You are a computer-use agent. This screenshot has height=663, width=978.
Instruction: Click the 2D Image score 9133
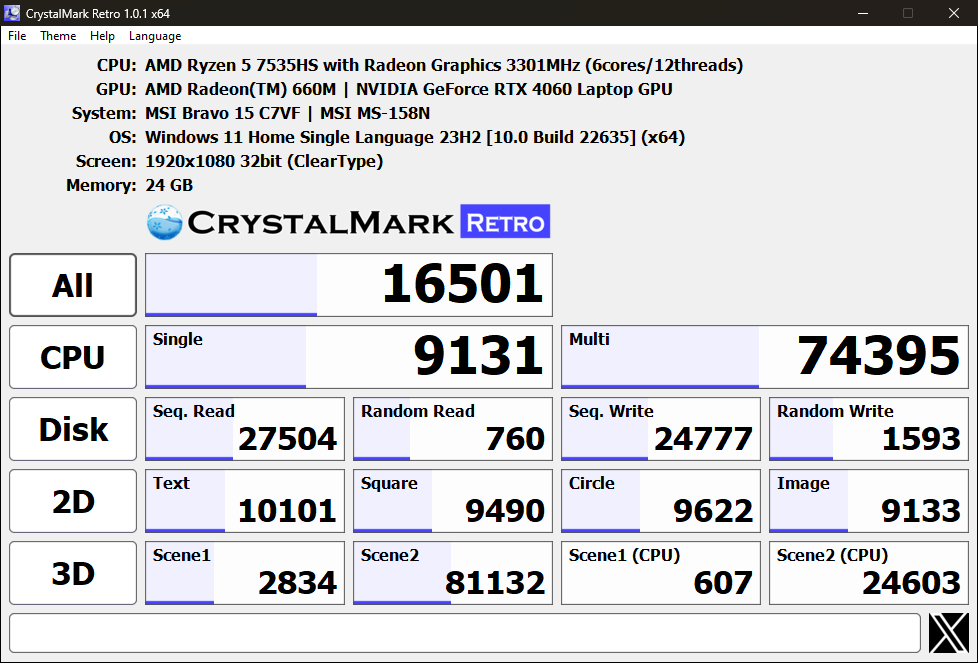pos(869,501)
